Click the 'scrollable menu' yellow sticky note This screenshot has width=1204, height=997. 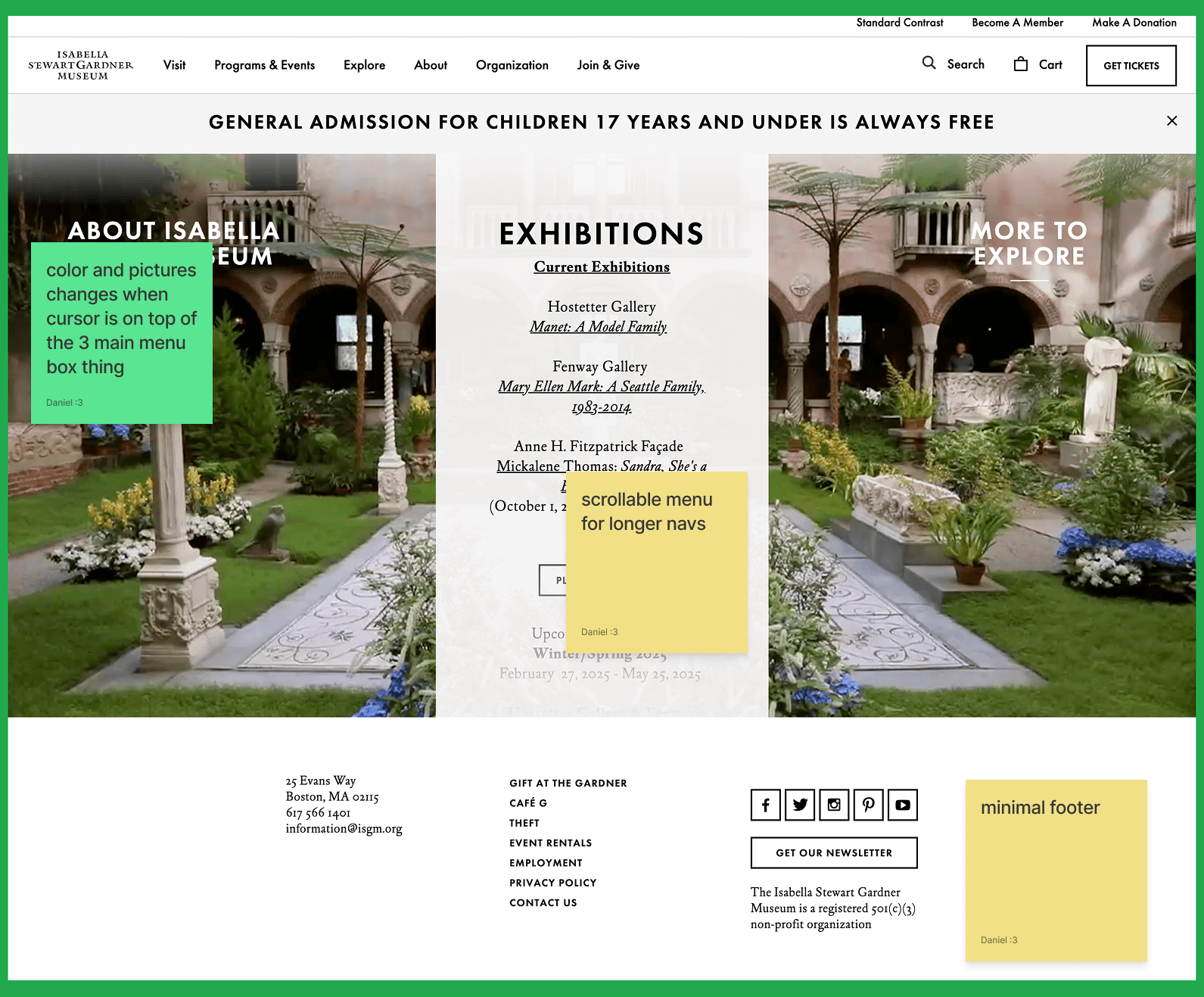coord(656,562)
